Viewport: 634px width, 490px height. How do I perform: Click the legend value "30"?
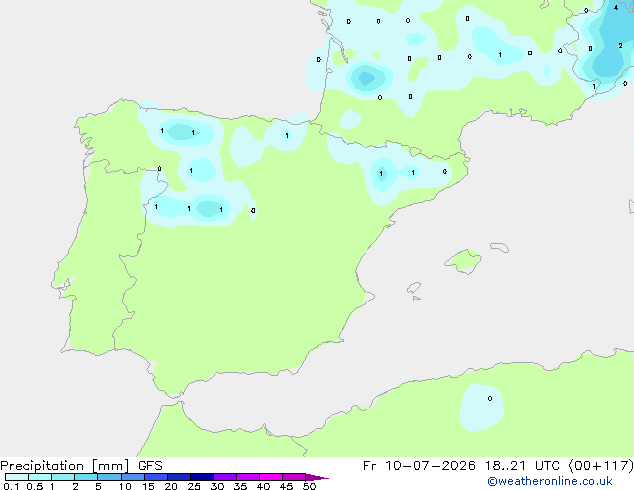point(217,486)
